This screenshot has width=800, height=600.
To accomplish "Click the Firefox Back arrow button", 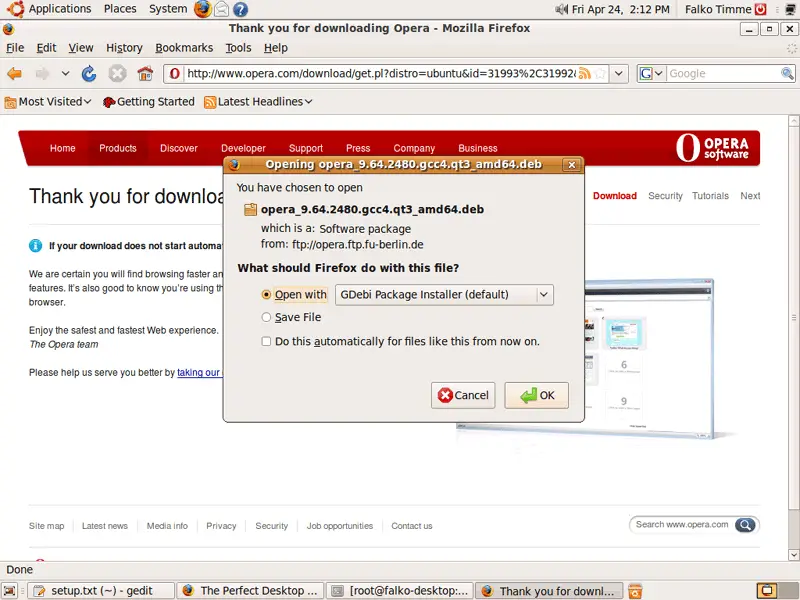I will (14, 74).
